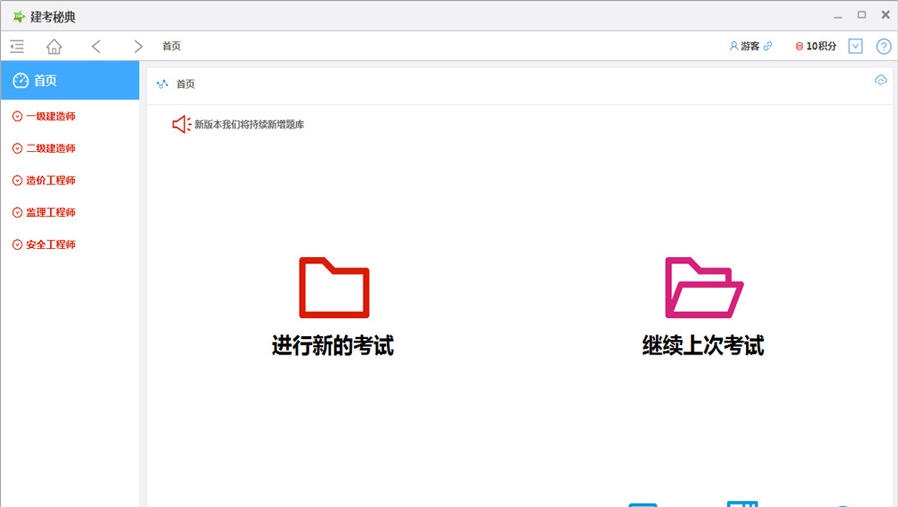Click the 首页 breadcrumb in the toolbar
Screen dimensions: 898x507
[x=171, y=46]
